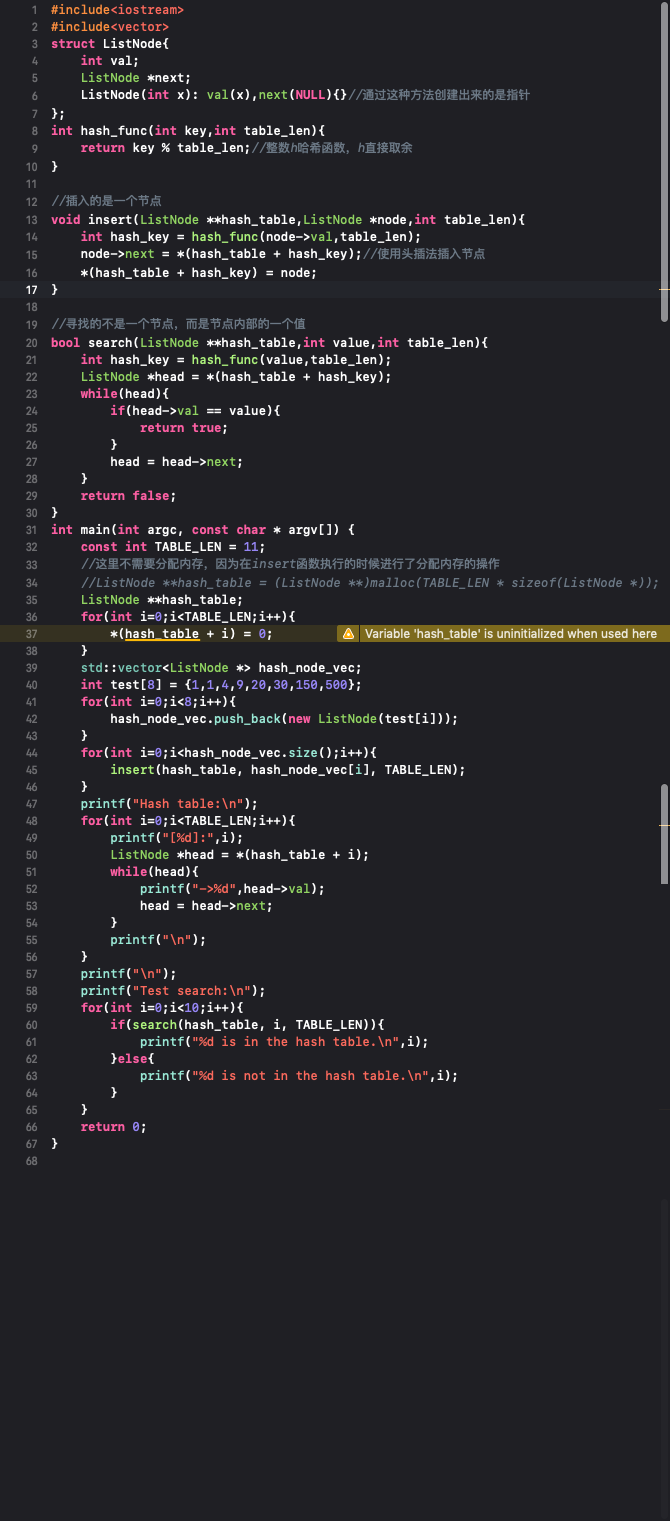Click the main function name on line 31
670x1521 pixels.
click(96, 530)
